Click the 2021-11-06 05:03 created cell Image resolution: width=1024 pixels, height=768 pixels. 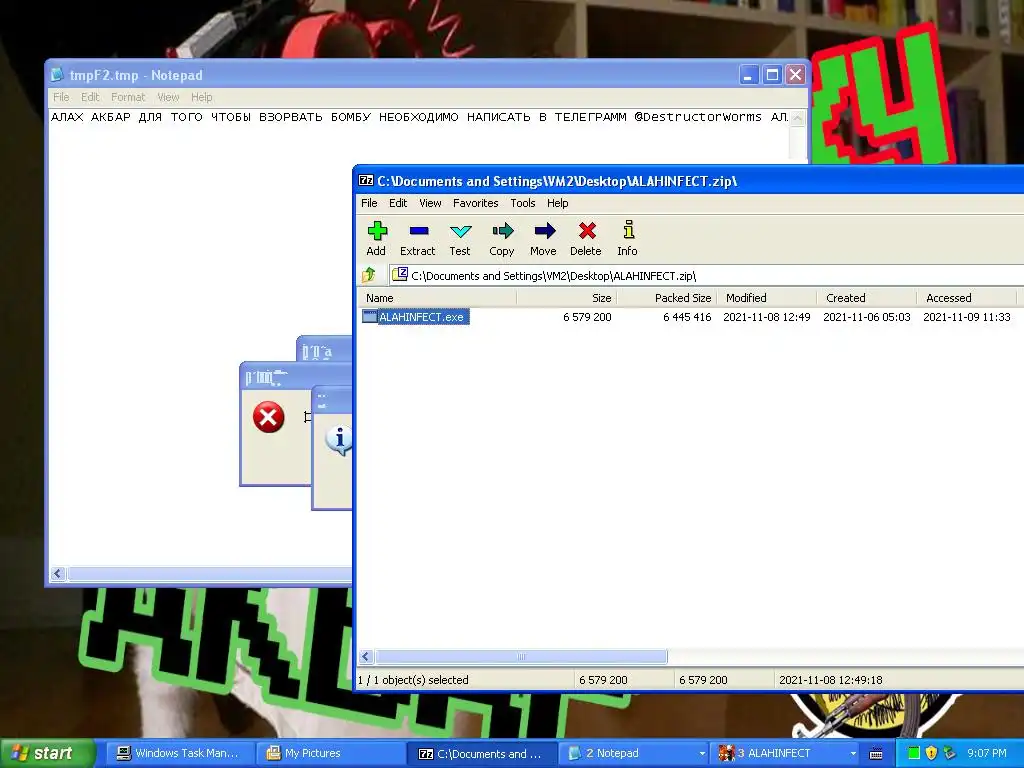coord(867,317)
